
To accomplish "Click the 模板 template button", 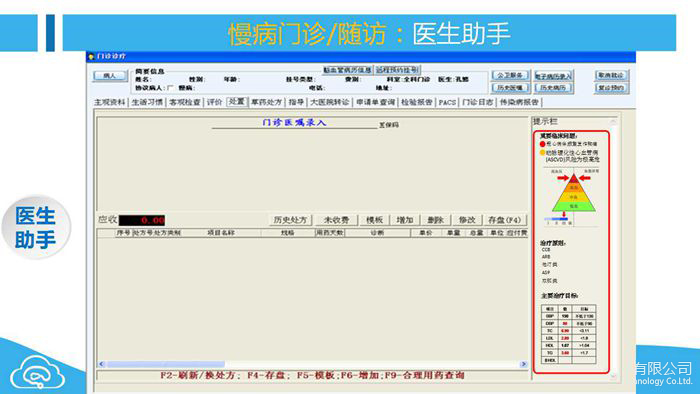I will (374, 220).
